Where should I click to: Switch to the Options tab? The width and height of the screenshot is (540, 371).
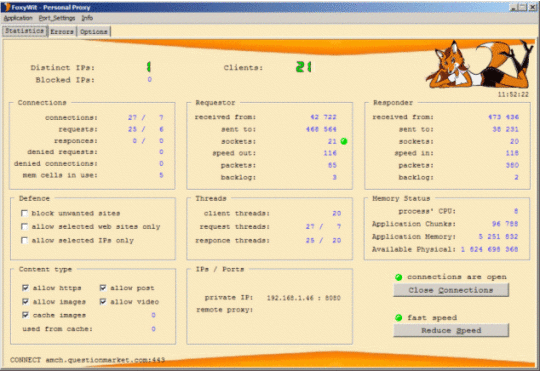[94, 32]
